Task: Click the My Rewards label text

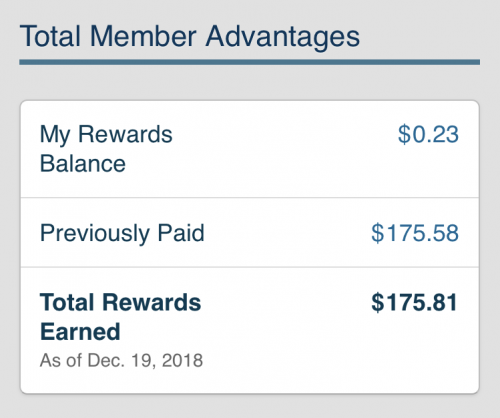Action: coord(106,134)
